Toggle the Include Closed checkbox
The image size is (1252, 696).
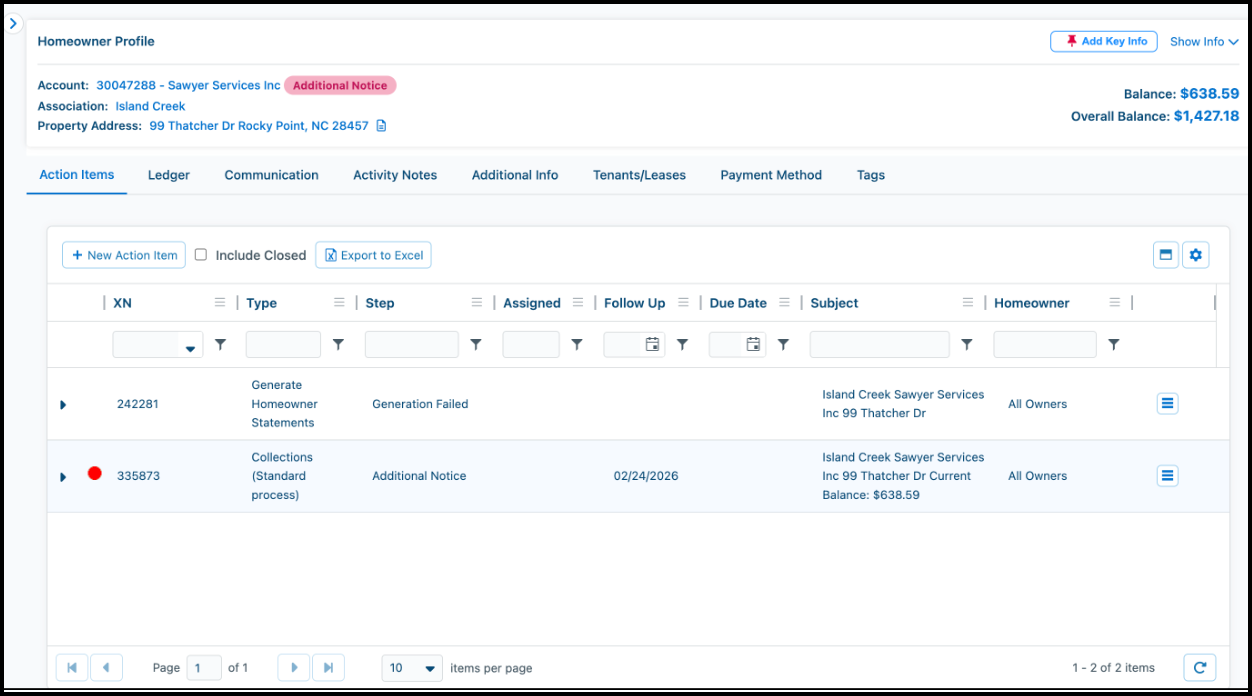(x=201, y=255)
